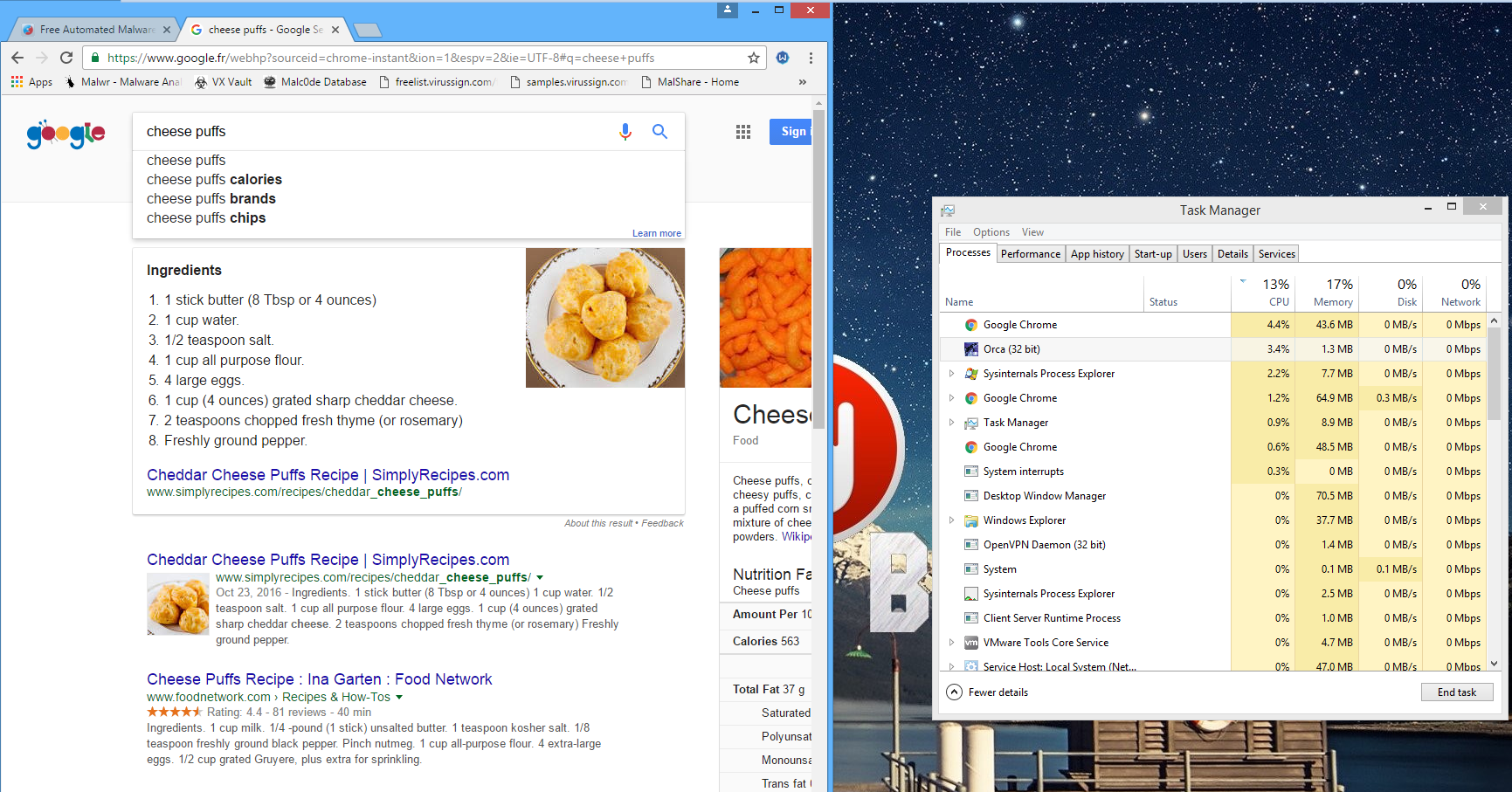
Task: Click the About this result link
Action: [598, 523]
